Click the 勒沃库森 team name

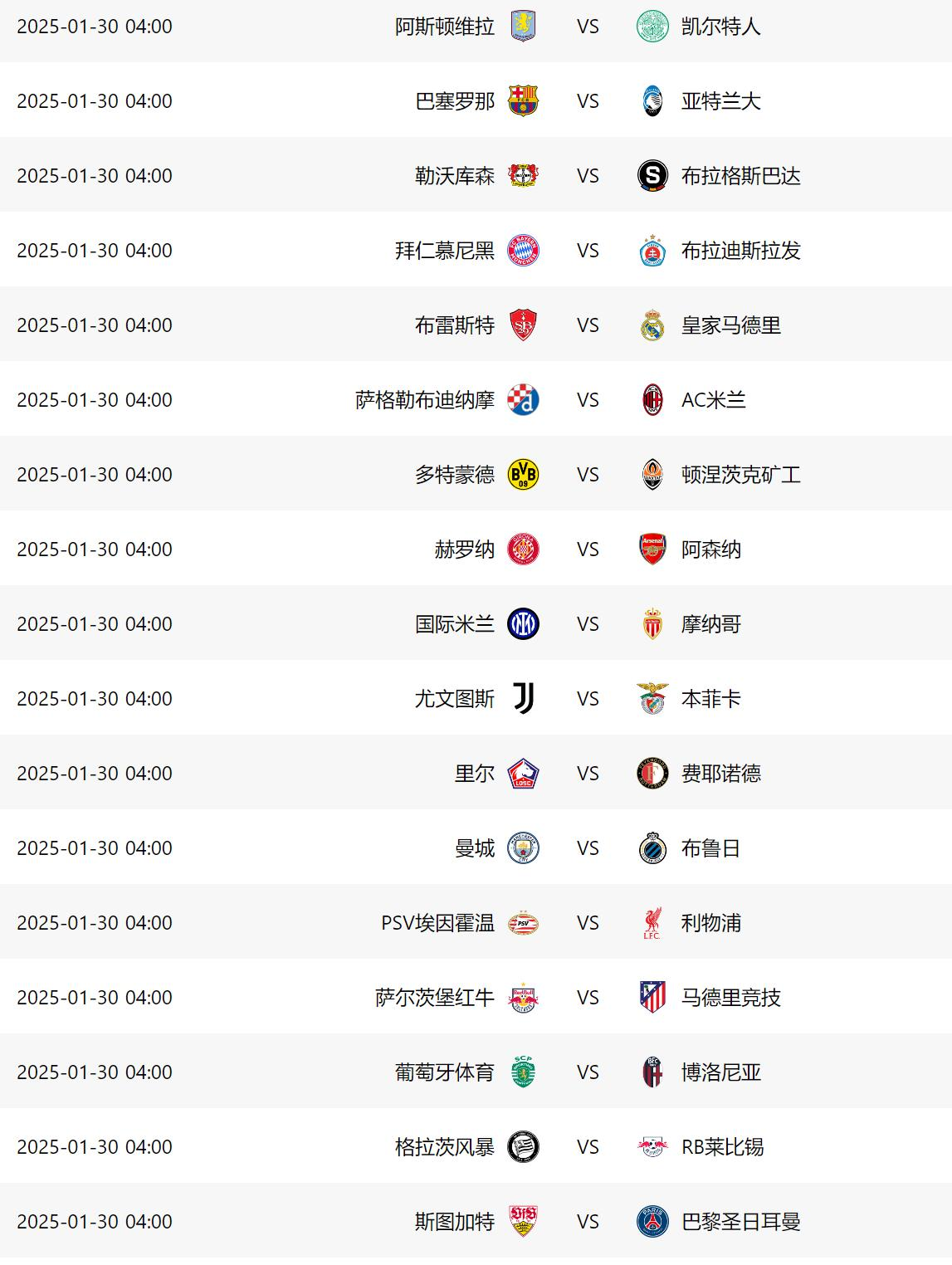pyautogui.click(x=455, y=176)
